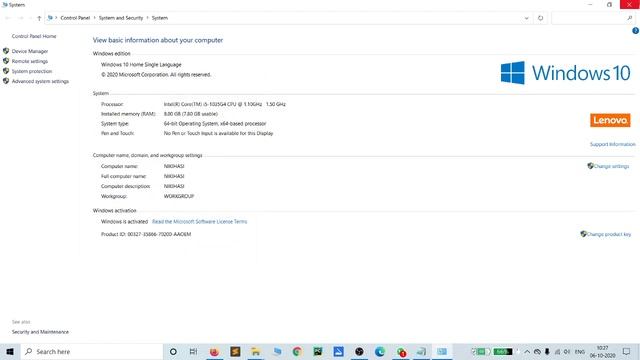
Task: Open Device Manager from the sidebar
Action: tap(30, 51)
